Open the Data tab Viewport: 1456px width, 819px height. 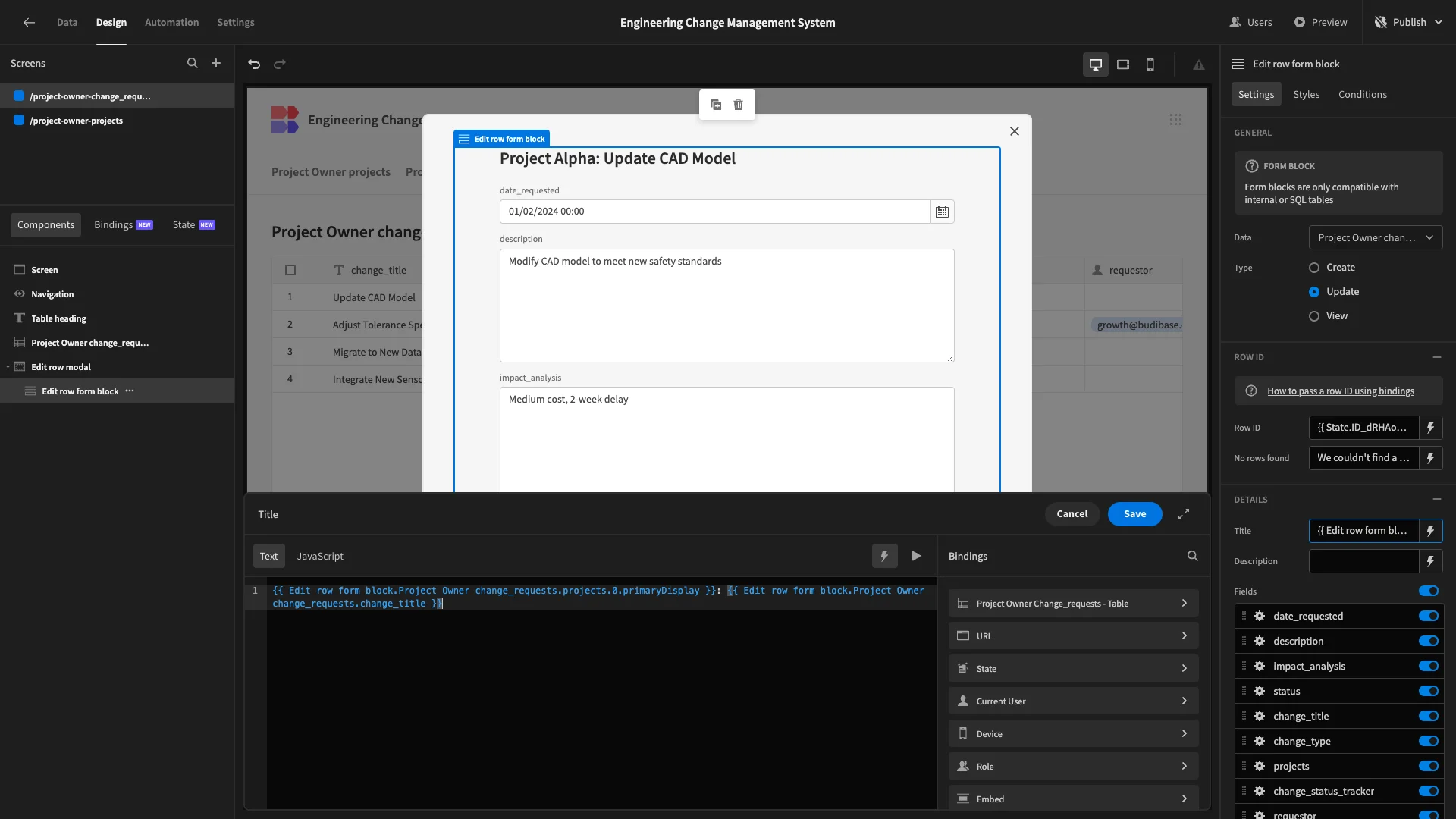[67, 23]
